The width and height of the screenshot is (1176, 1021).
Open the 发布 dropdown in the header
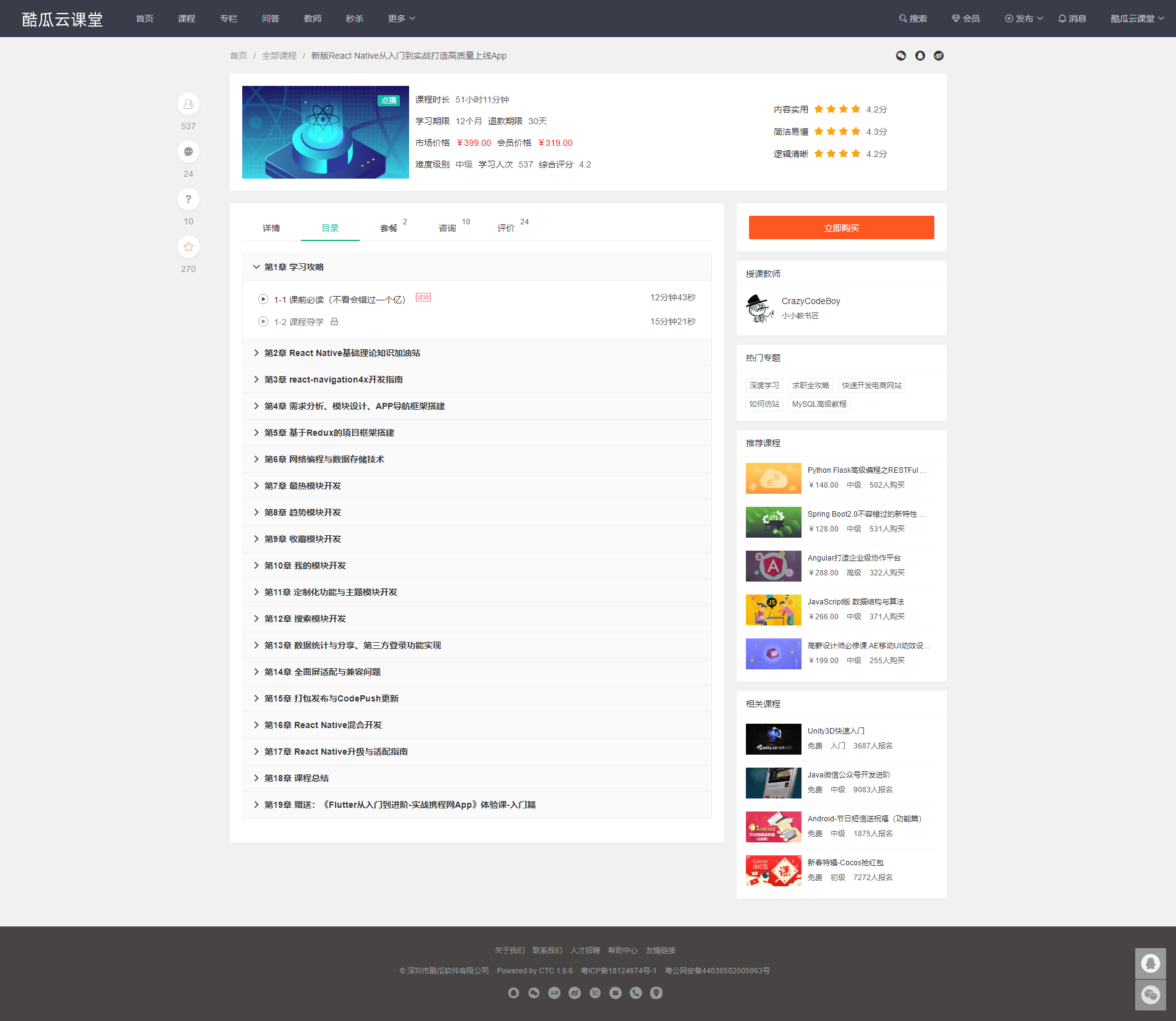pyautogui.click(x=1024, y=19)
